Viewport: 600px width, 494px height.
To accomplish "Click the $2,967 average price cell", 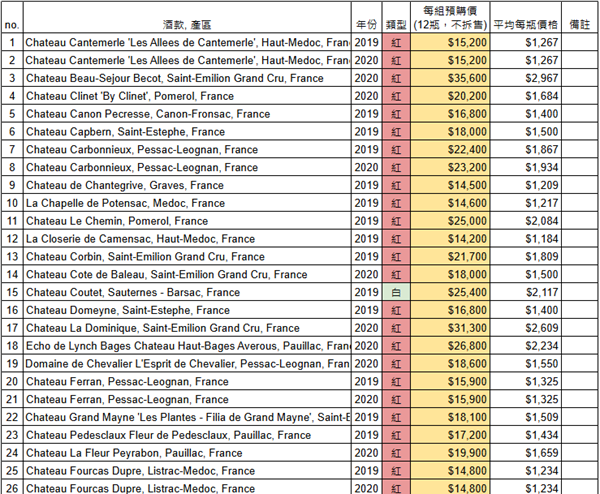I will coord(526,78).
